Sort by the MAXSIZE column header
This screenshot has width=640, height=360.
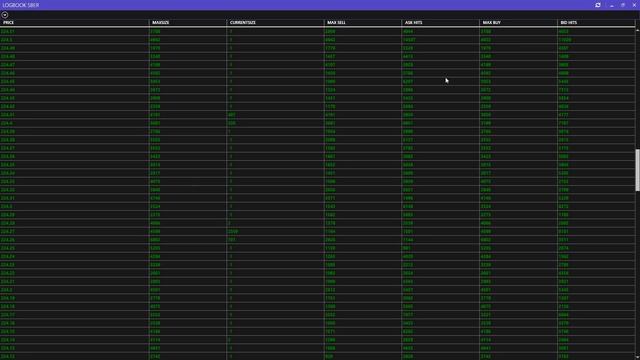(x=160, y=22)
